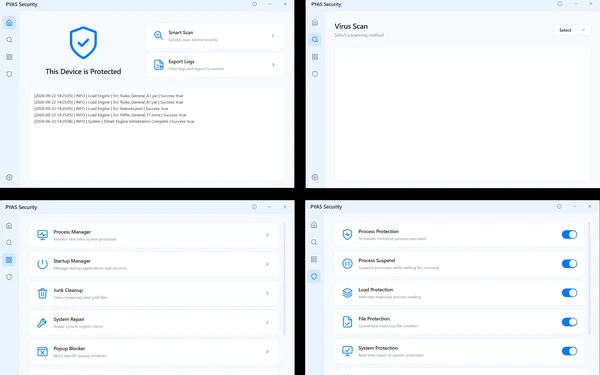This screenshot has width=600, height=375.
Task: Click the Popup Blocker label
Action: click(69, 348)
